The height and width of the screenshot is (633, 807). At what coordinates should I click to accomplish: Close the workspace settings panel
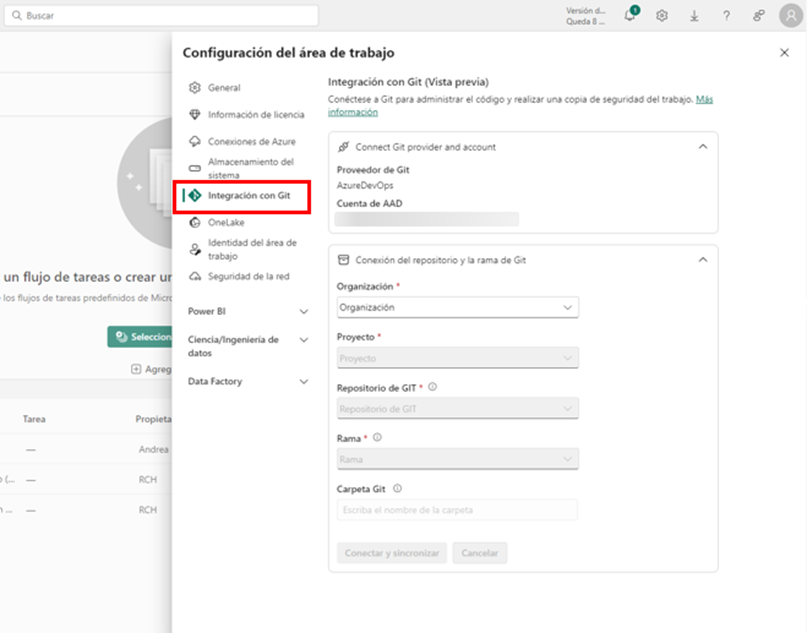coord(784,52)
